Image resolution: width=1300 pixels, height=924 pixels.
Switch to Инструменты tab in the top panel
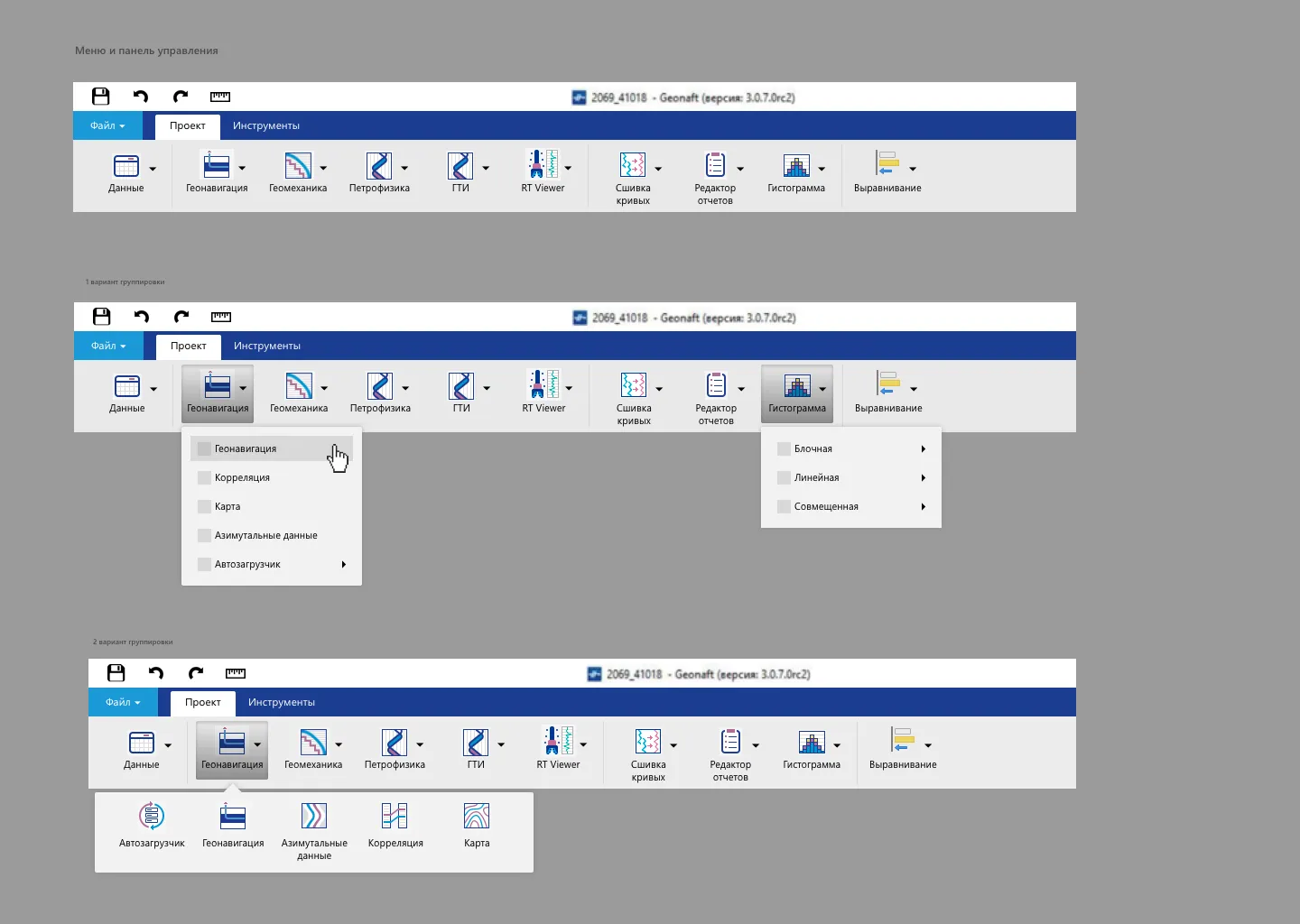click(266, 125)
